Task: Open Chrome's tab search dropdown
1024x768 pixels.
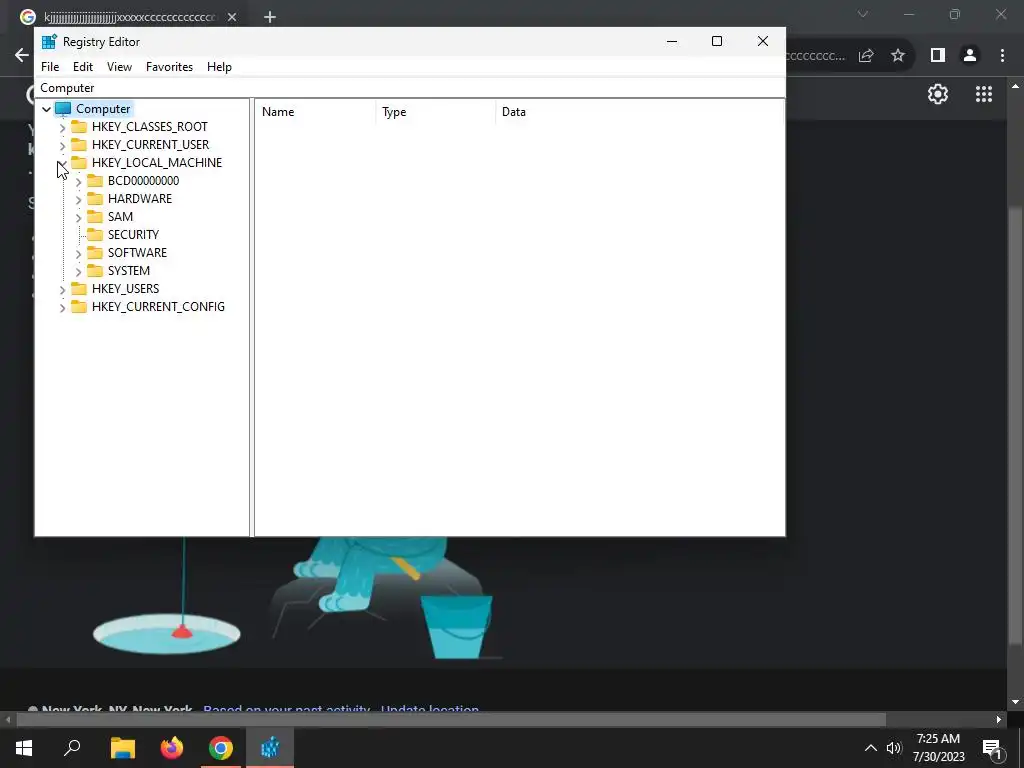Action: click(863, 14)
